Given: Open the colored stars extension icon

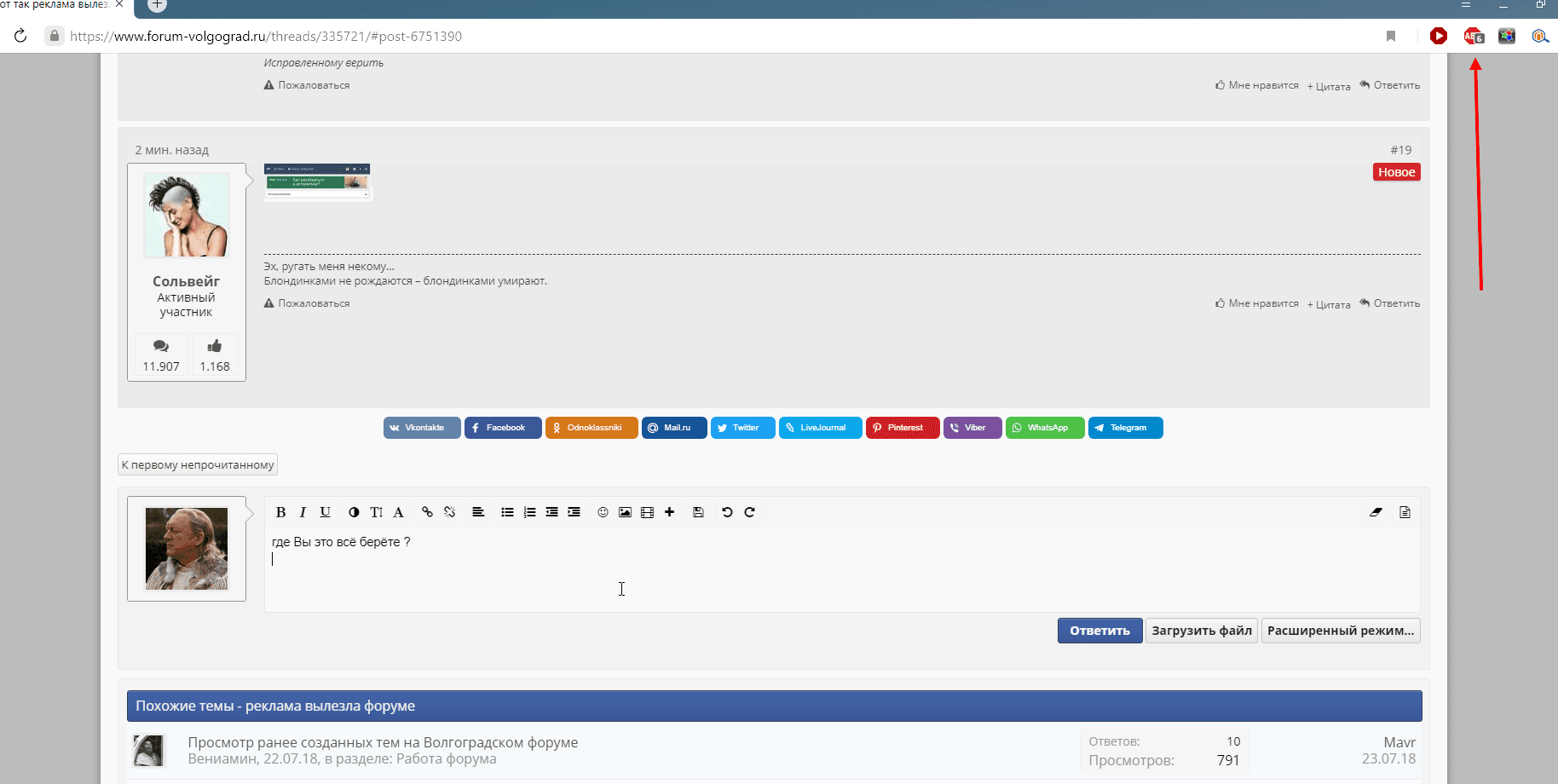Looking at the screenshot, I should (x=1507, y=36).
